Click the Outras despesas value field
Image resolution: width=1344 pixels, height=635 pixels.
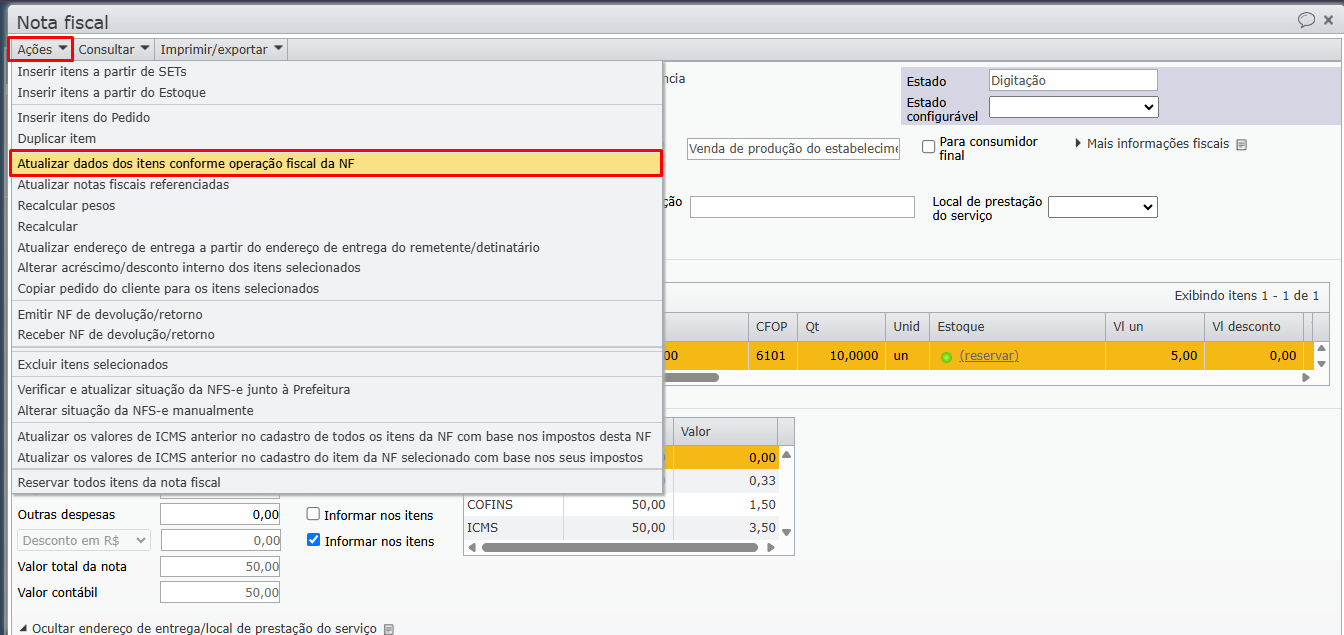tap(220, 515)
